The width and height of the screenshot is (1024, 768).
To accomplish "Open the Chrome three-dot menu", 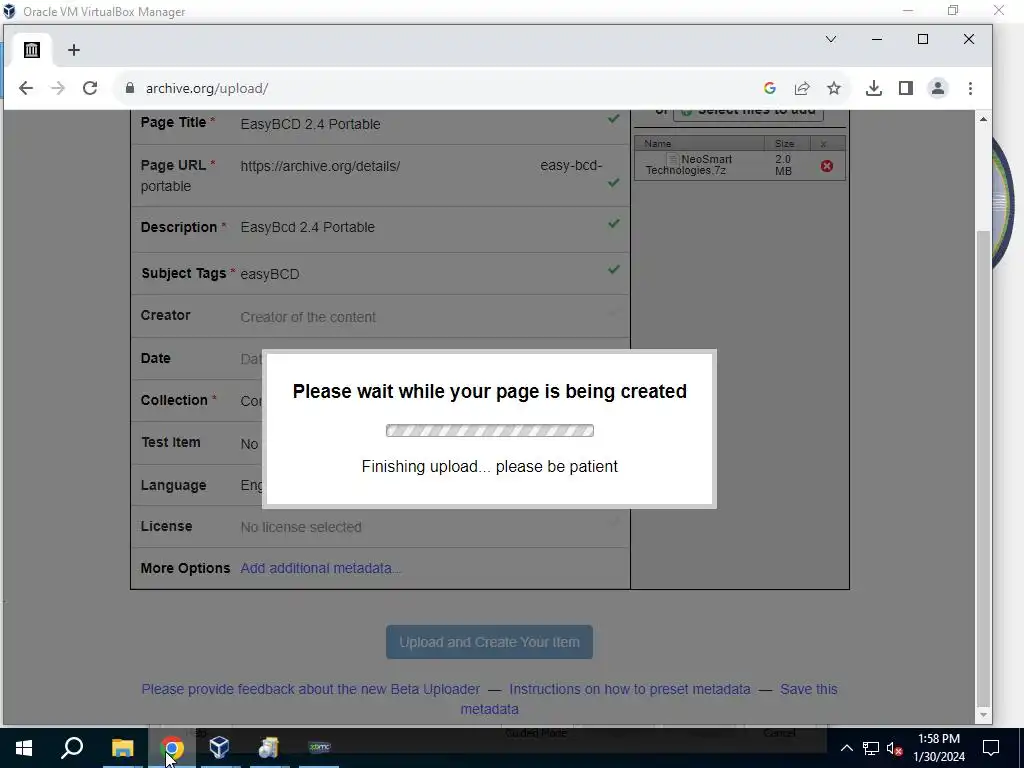I will tap(970, 88).
